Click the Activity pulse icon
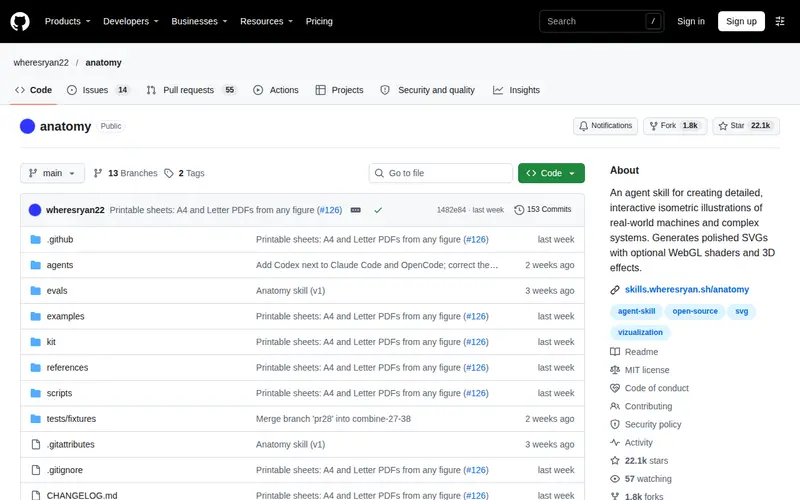Image resolution: width=800 pixels, height=500 pixels. click(615, 442)
